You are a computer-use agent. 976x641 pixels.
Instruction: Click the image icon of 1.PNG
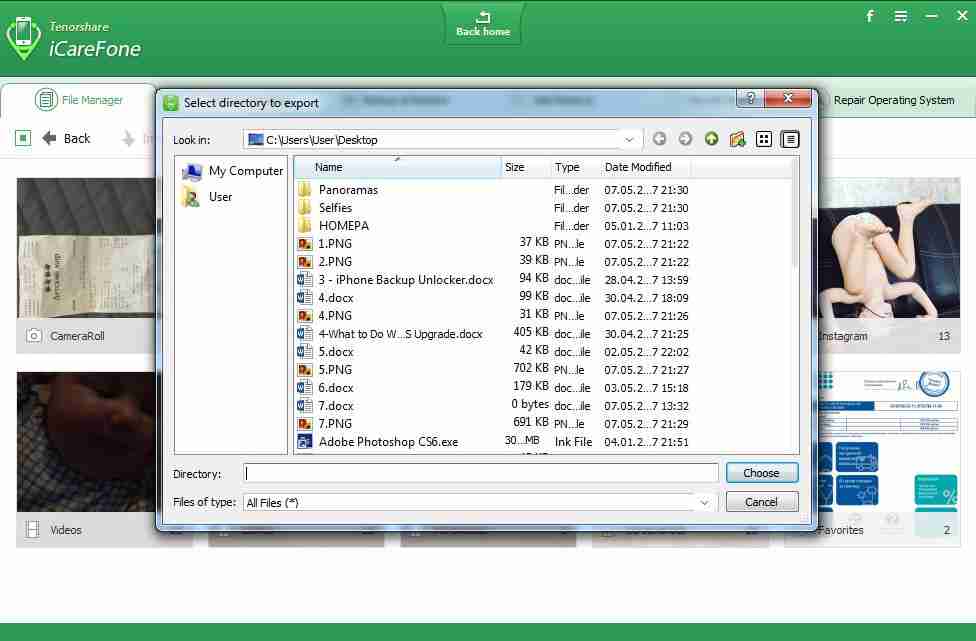(304, 244)
